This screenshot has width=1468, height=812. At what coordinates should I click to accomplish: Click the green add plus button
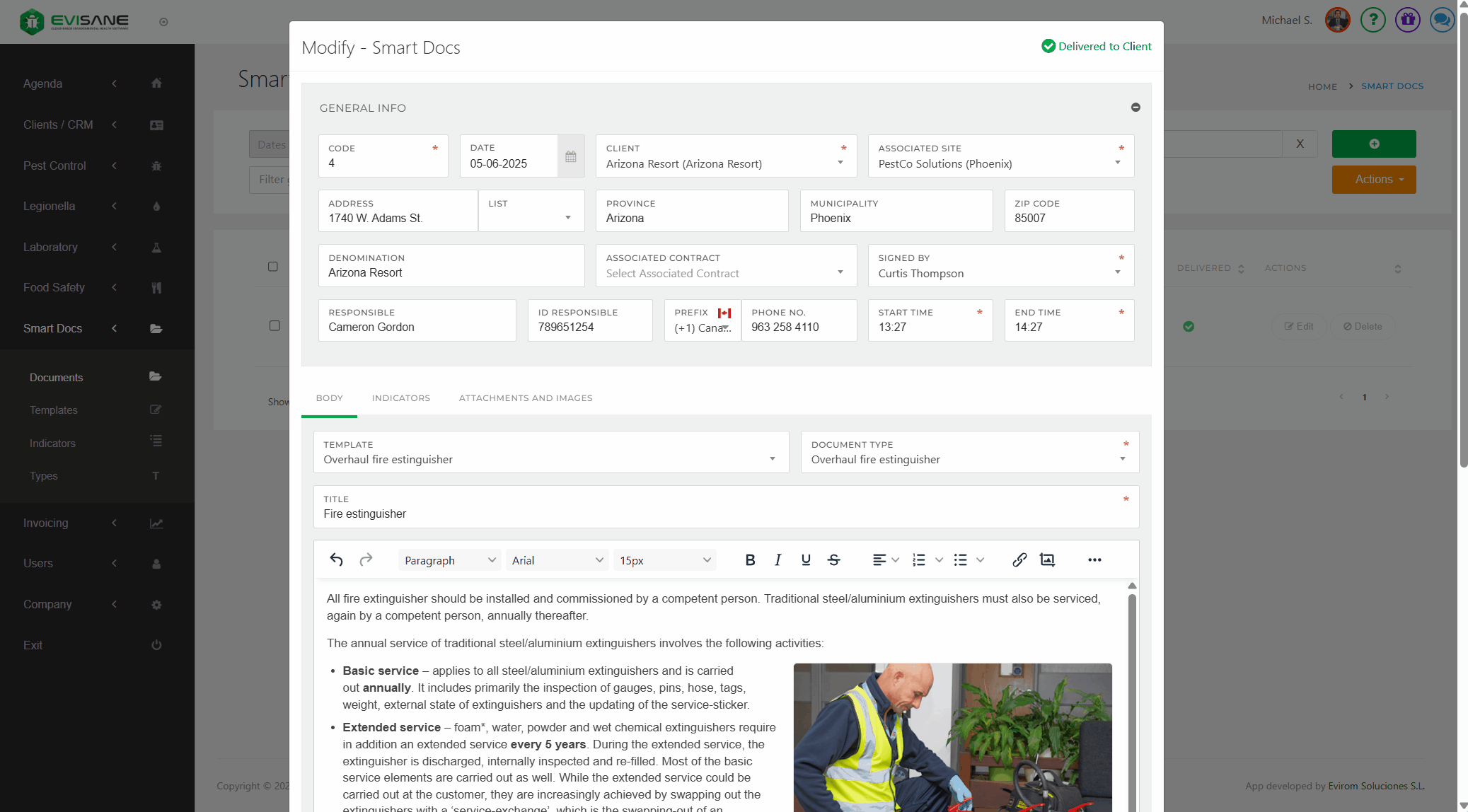click(1374, 144)
